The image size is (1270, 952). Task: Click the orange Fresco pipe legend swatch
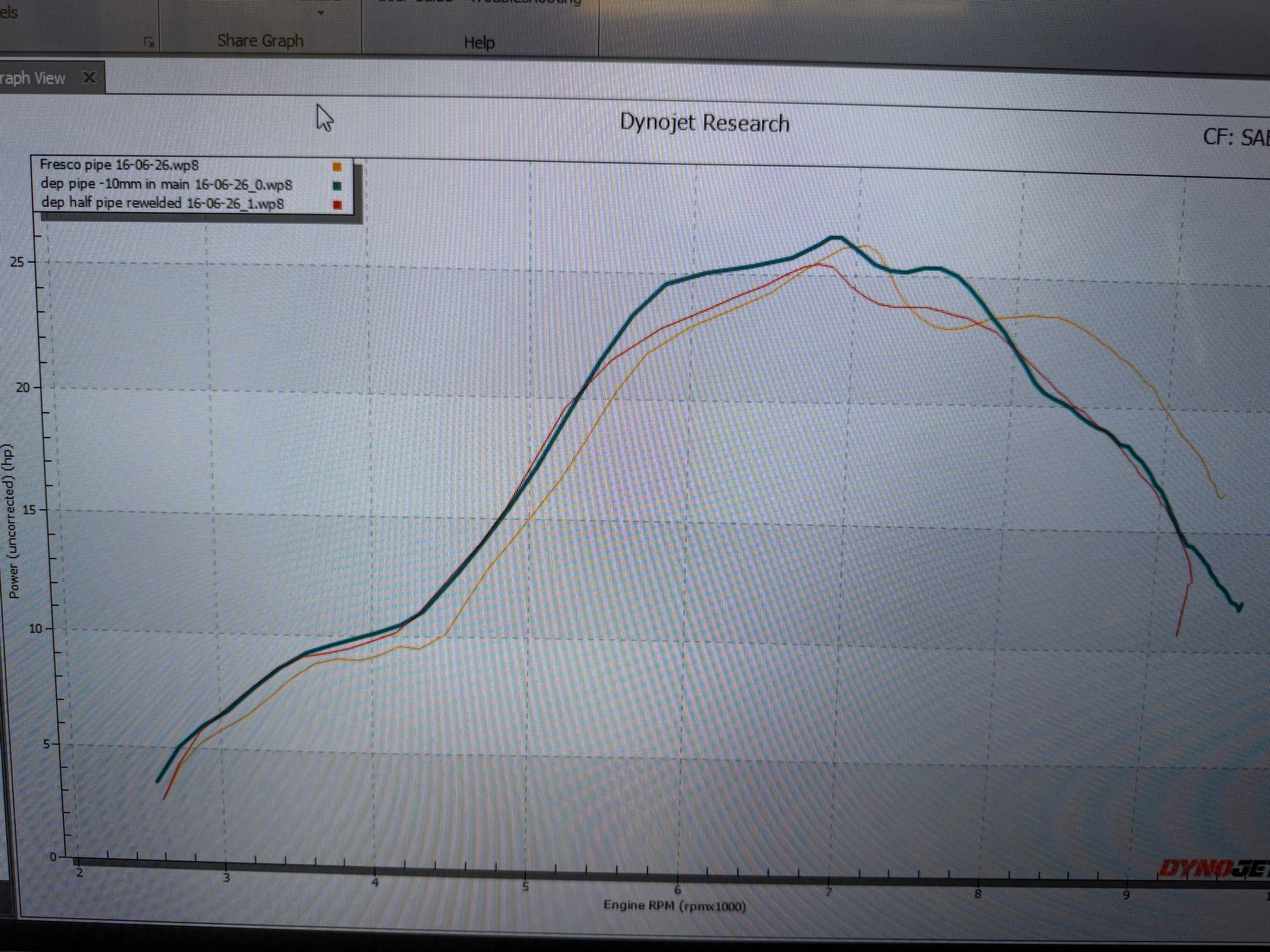coord(337,167)
